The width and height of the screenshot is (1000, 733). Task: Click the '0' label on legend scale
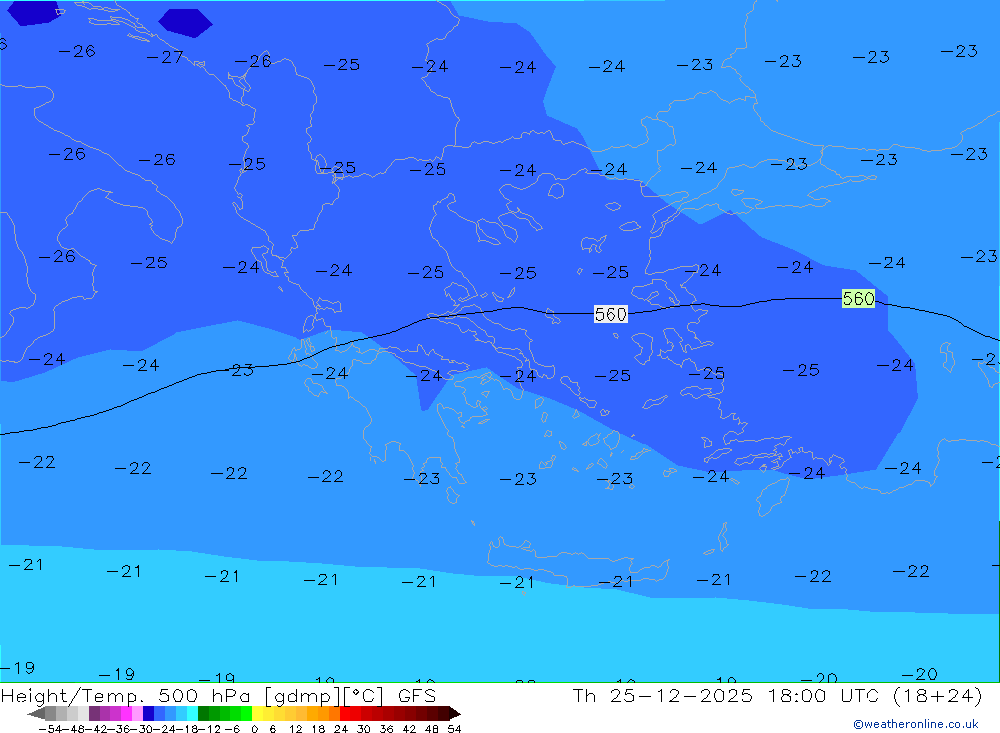coord(254,729)
